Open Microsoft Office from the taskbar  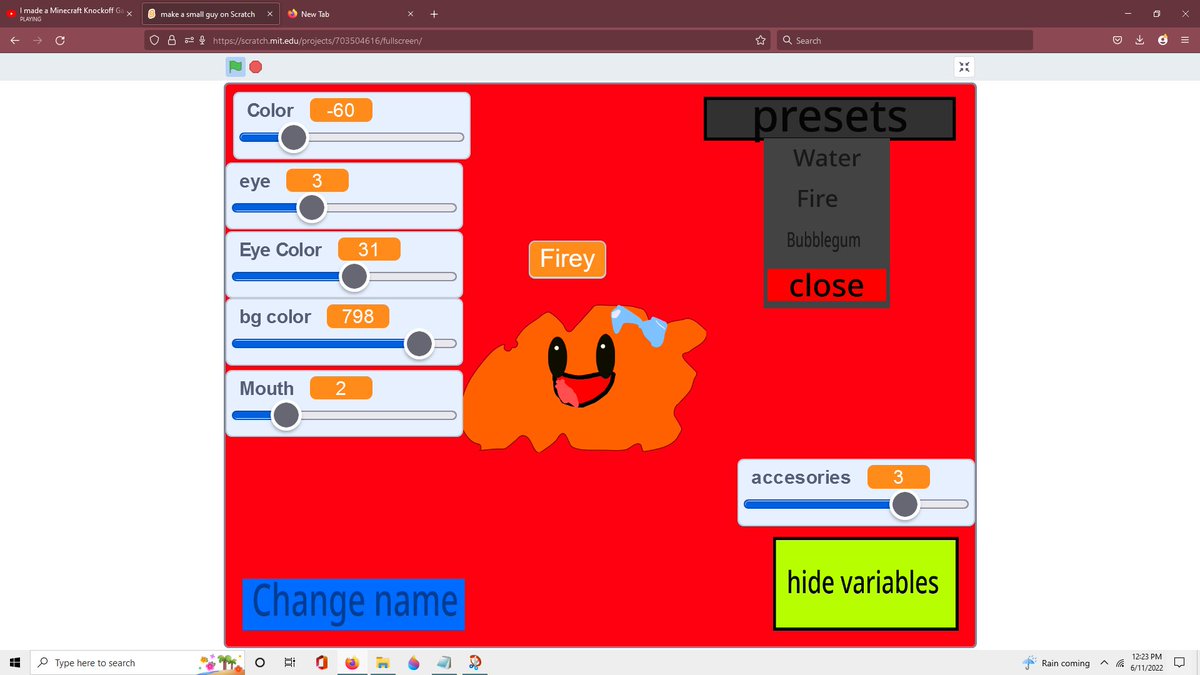coord(321,662)
